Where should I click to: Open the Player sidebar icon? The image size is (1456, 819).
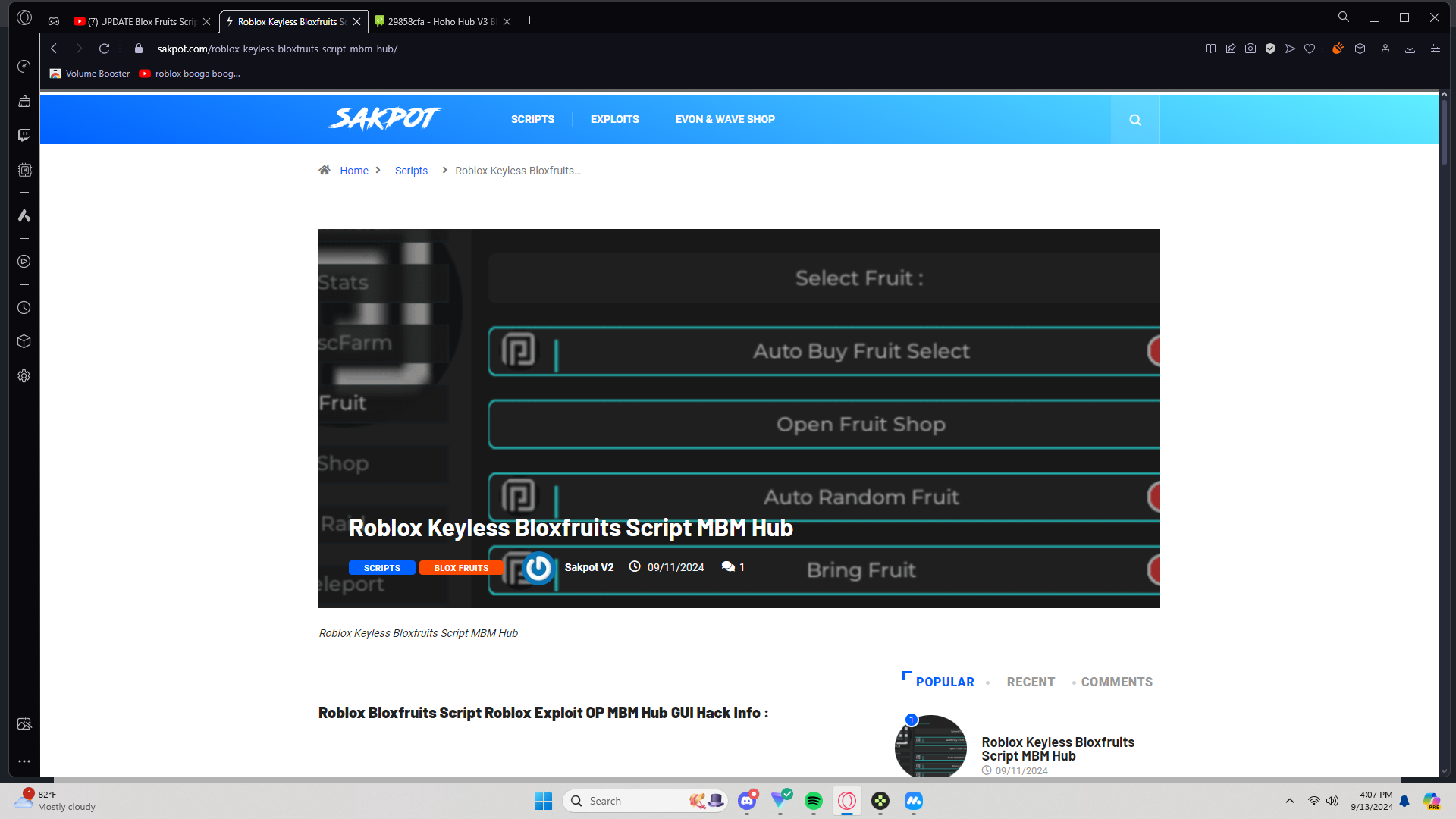click(x=24, y=262)
